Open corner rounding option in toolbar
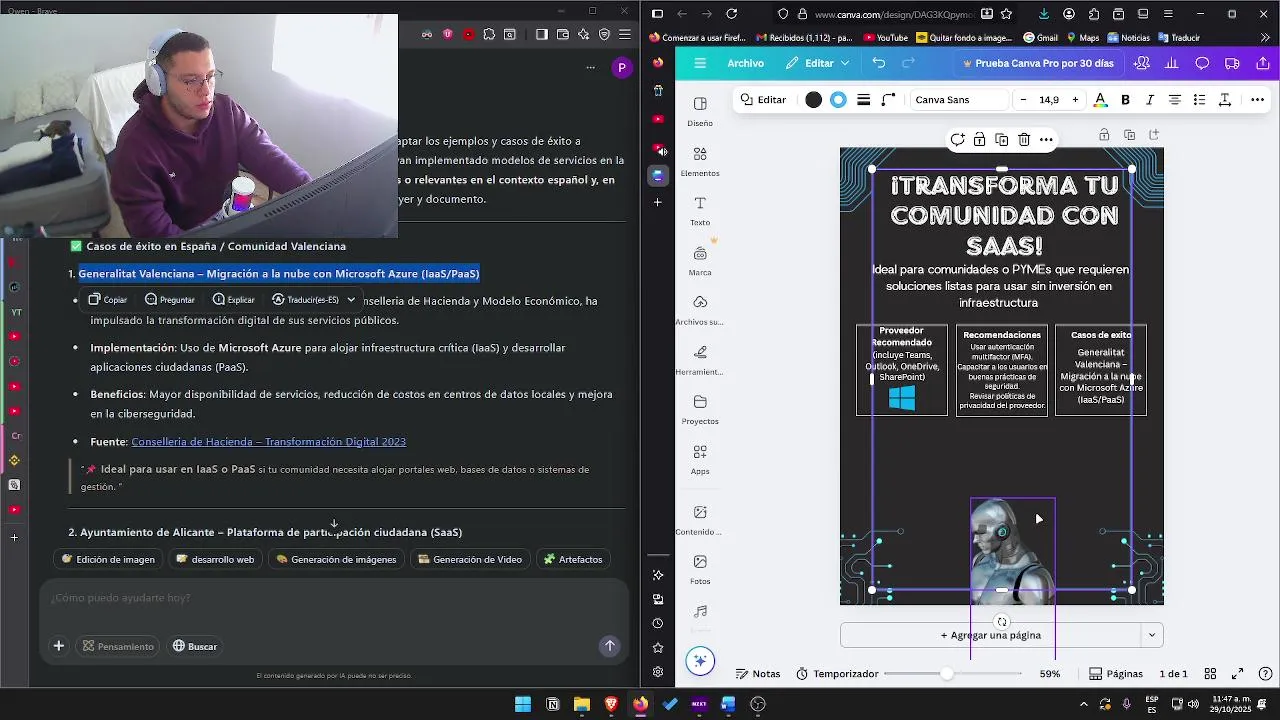The width and height of the screenshot is (1280, 720). point(888,100)
